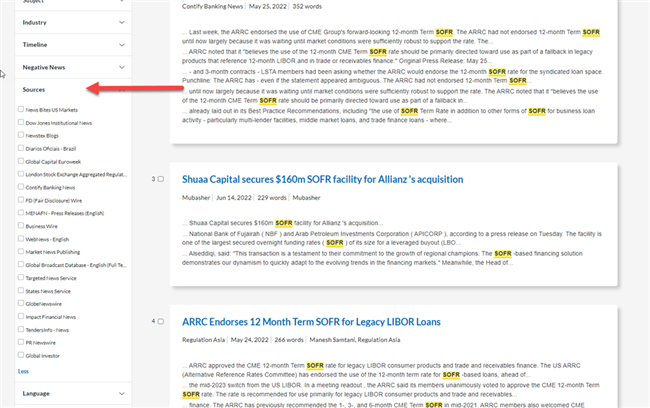Click Contify Banking News byline of top article
Image resolution: width=650 pixels, height=408 pixels.
tap(212, 6)
